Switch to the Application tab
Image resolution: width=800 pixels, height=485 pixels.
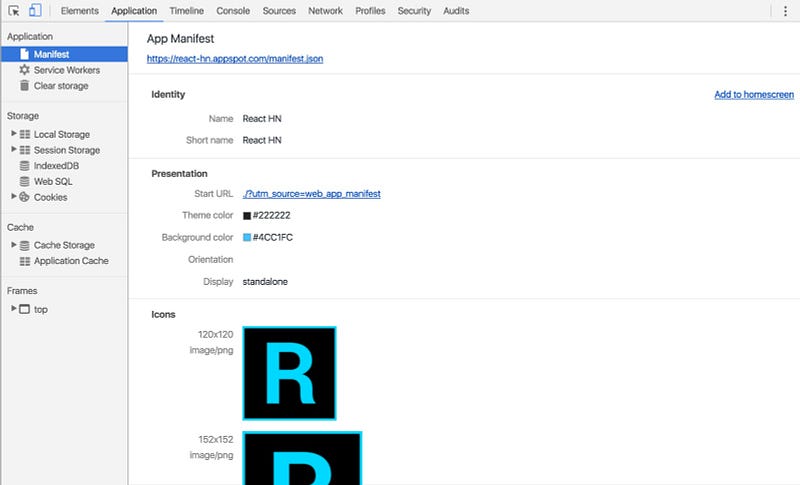134,11
